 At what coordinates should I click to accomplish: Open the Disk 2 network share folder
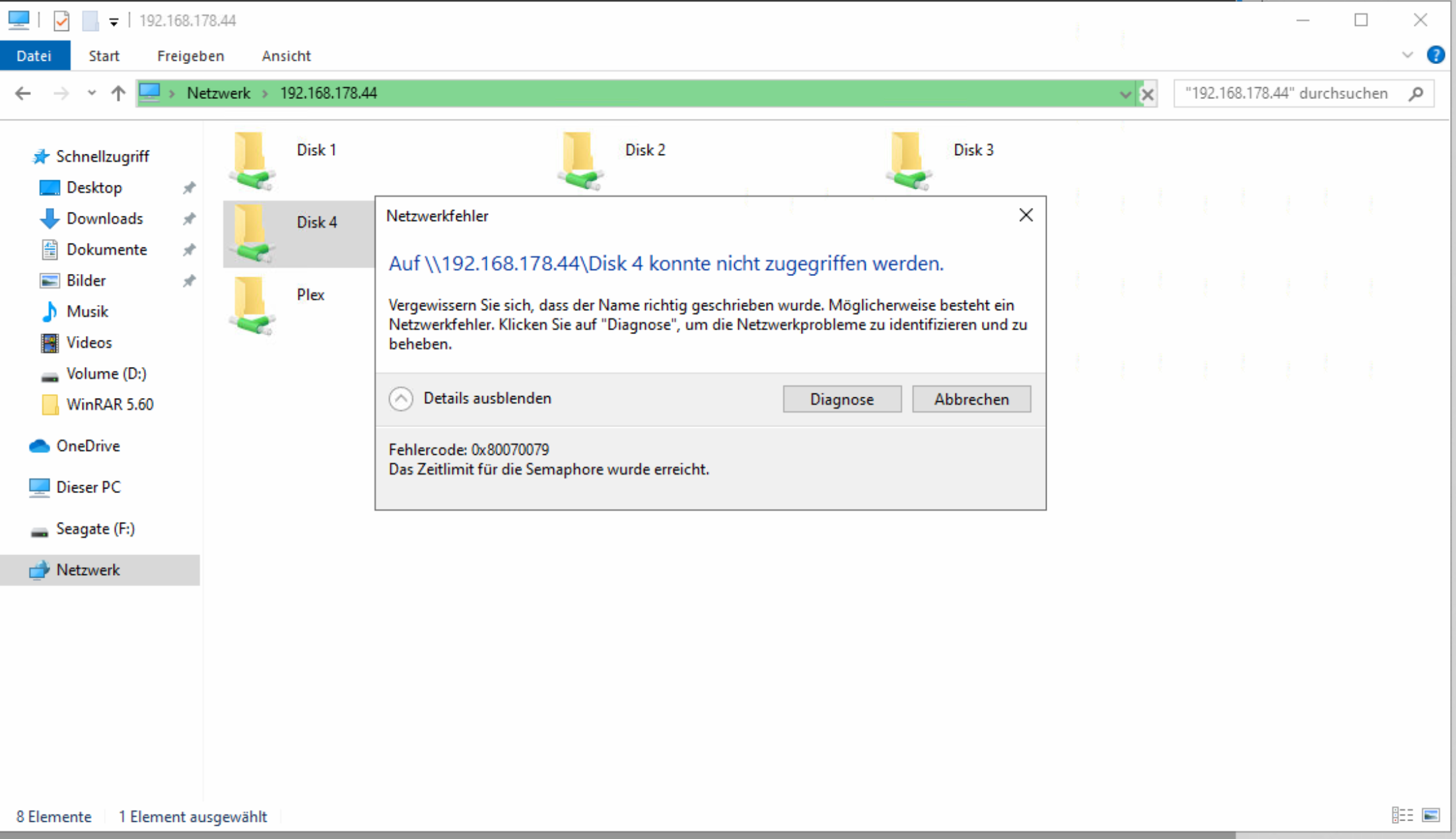tap(612, 160)
